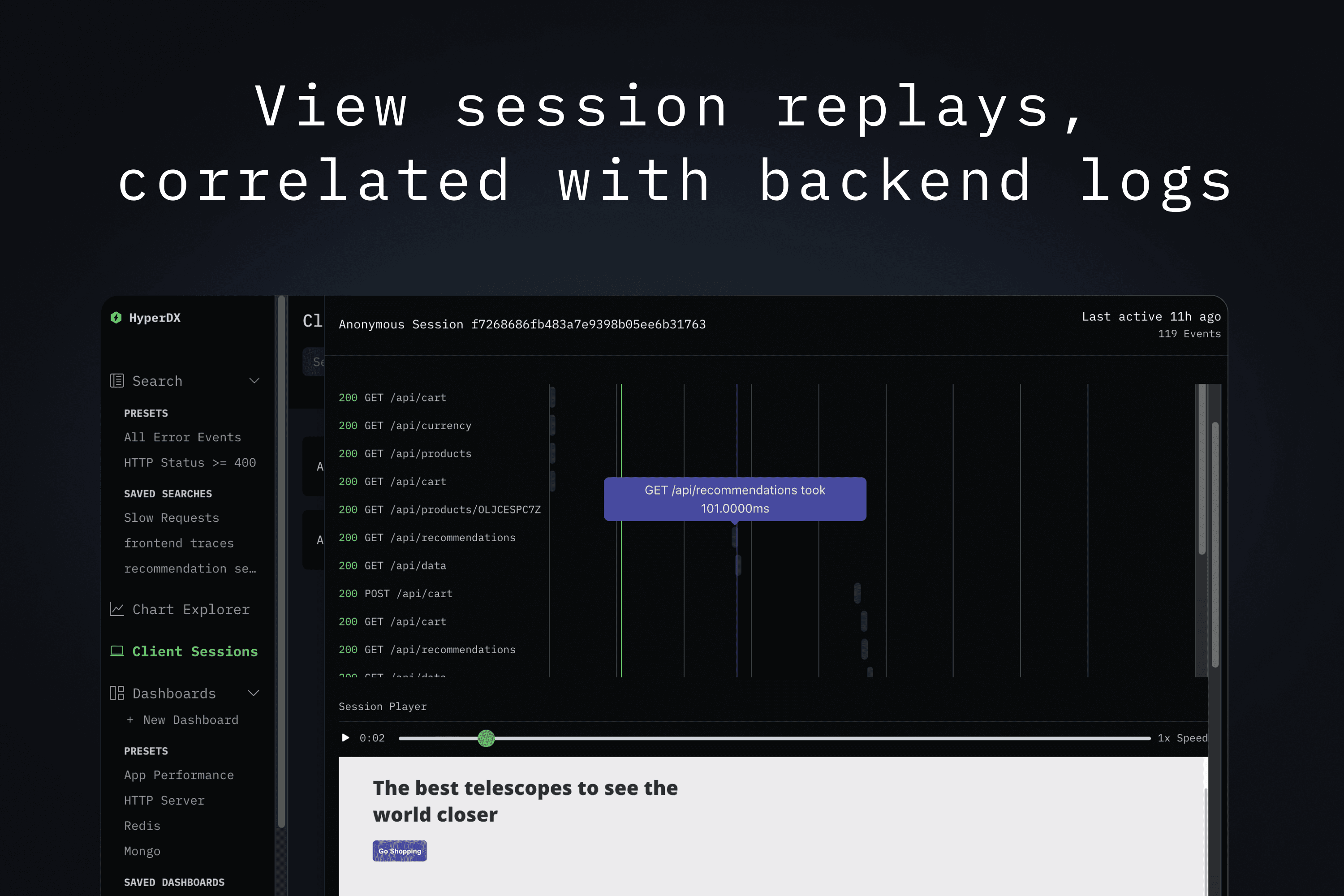Click the HyperDX logo icon
Viewport: 1344px width, 896px height.
tap(116, 318)
